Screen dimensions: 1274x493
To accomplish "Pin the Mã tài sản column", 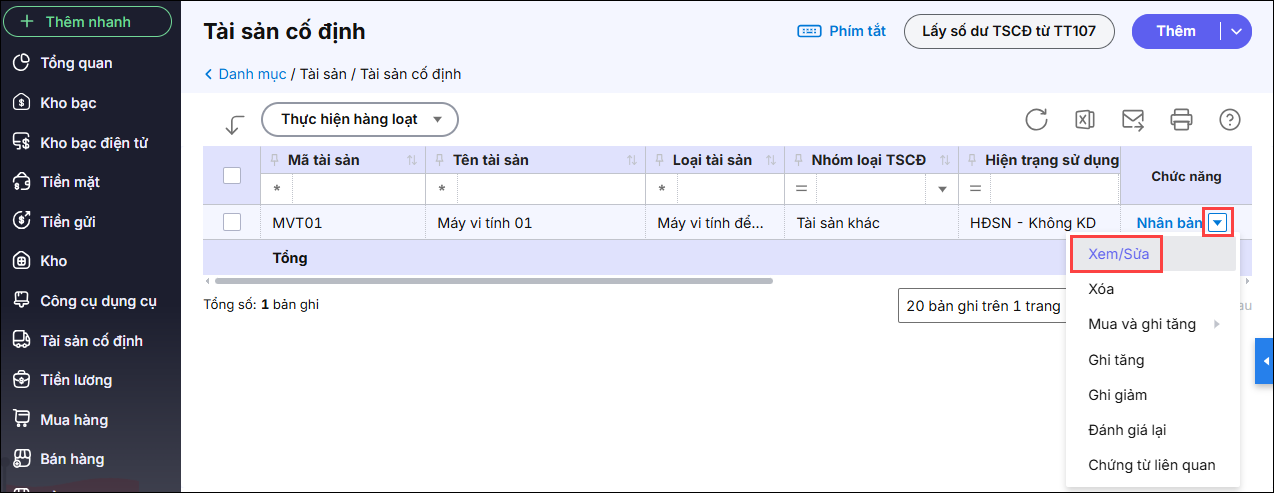I will 274,161.
